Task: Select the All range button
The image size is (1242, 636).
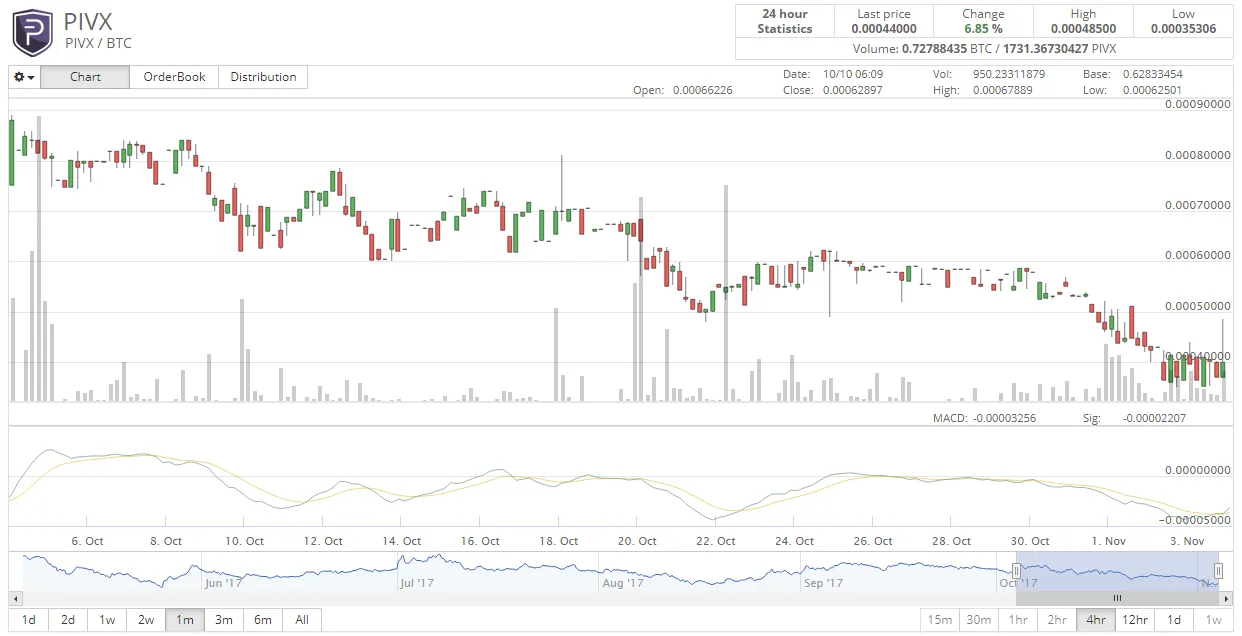Action: pos(302,620)
